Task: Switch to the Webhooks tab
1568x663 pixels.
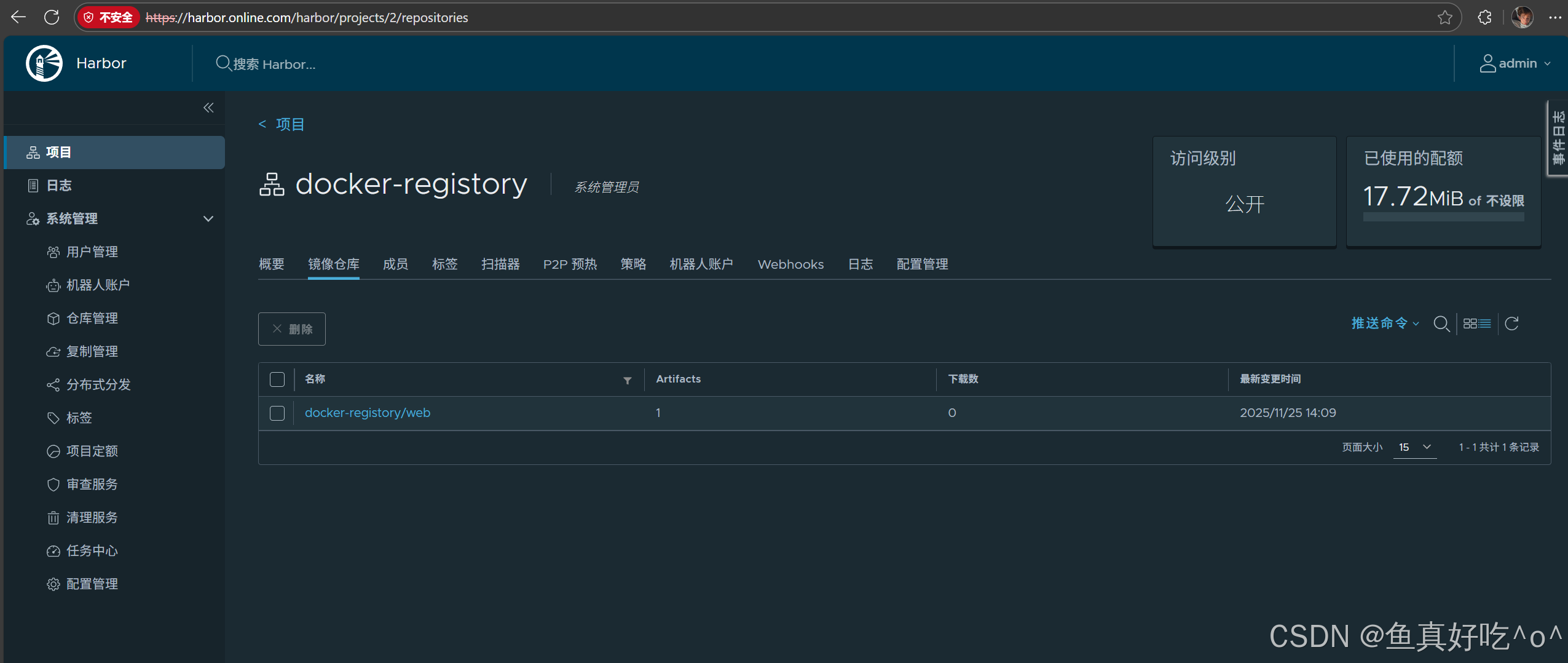Action: pos(791,264)
